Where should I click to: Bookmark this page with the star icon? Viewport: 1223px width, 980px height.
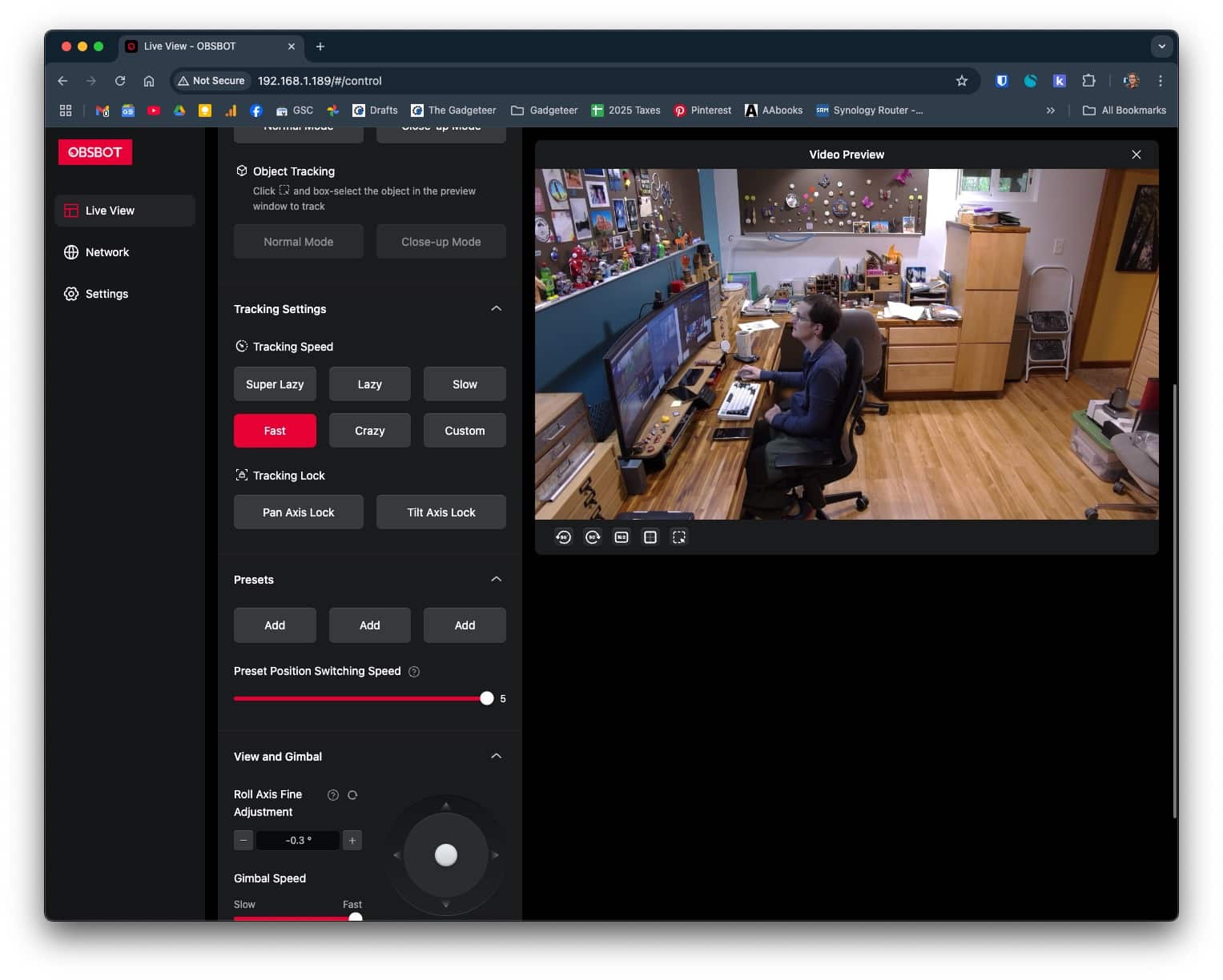click(962, 81)
